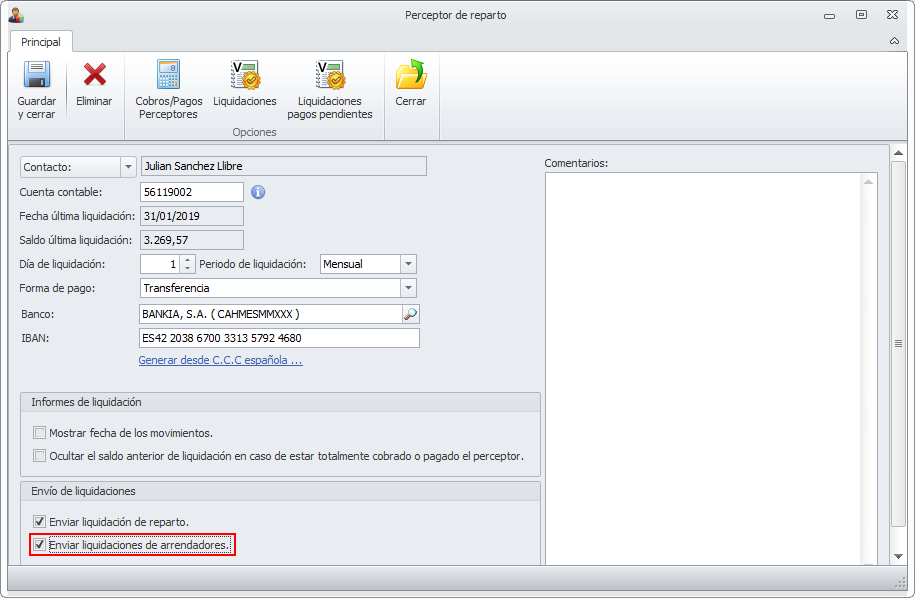The width and height of the screenshot is (915, 598).
Task: Click the application user icon in title bar
Action: (x=16, y=15)
